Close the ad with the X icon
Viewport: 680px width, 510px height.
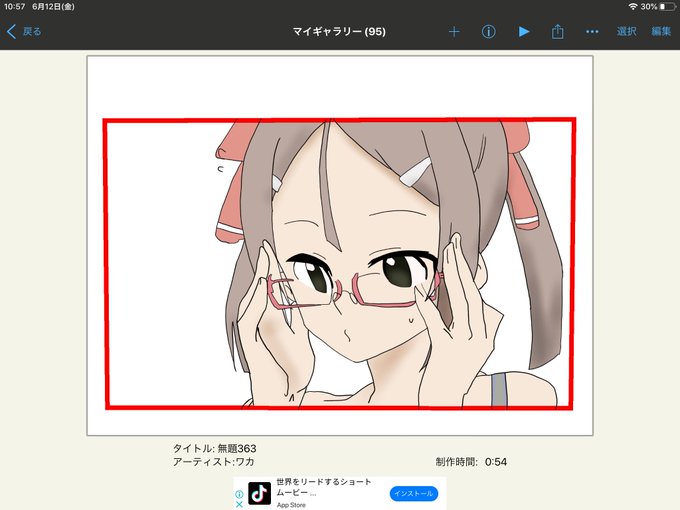click(239, 504)
